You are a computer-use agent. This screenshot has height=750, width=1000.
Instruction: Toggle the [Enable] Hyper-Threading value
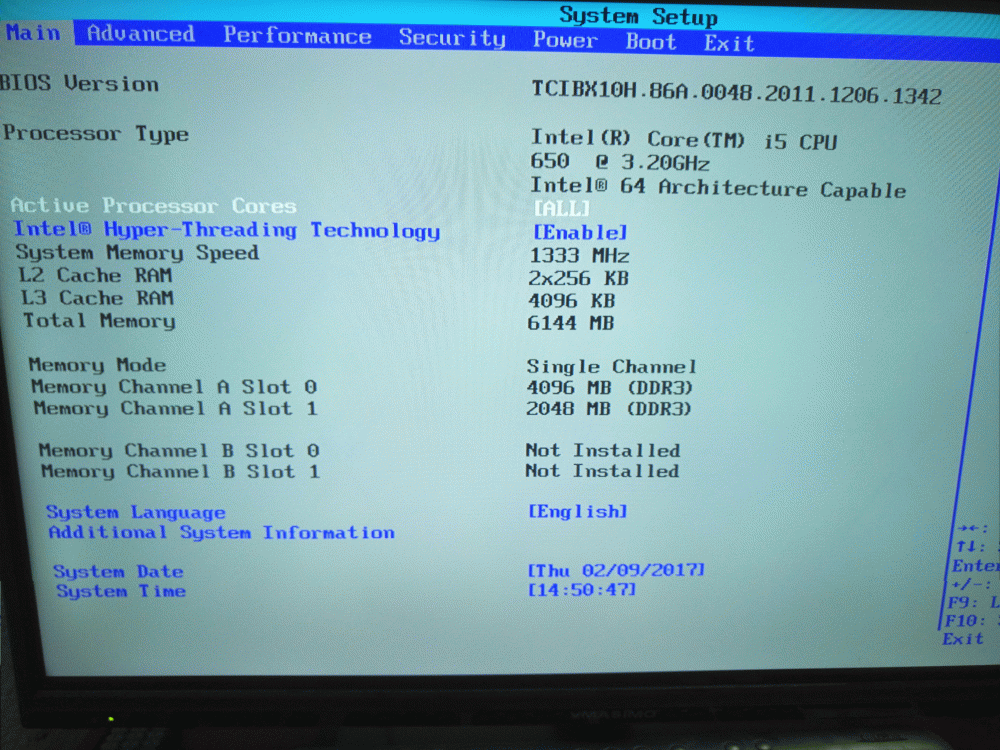pyautogui.click(x=580, y=232)
